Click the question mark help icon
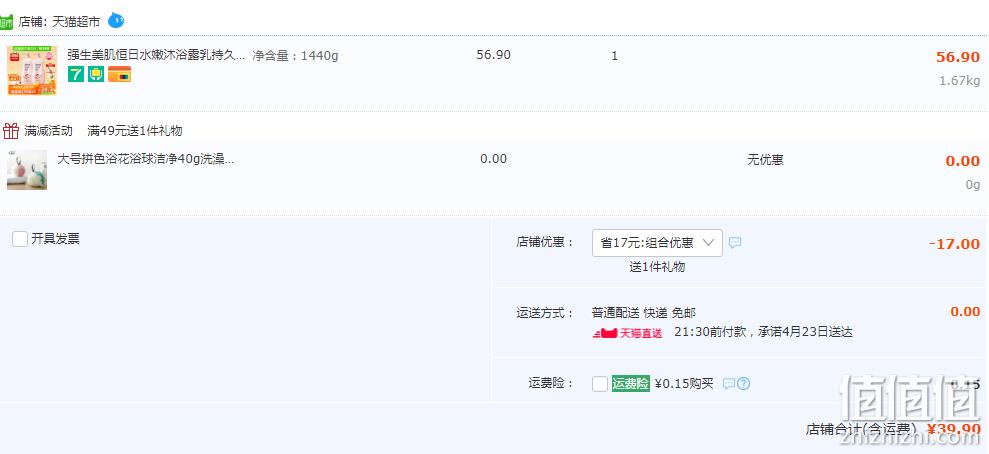989x454 pixels. pyautogui.click(x=743, y=384)
